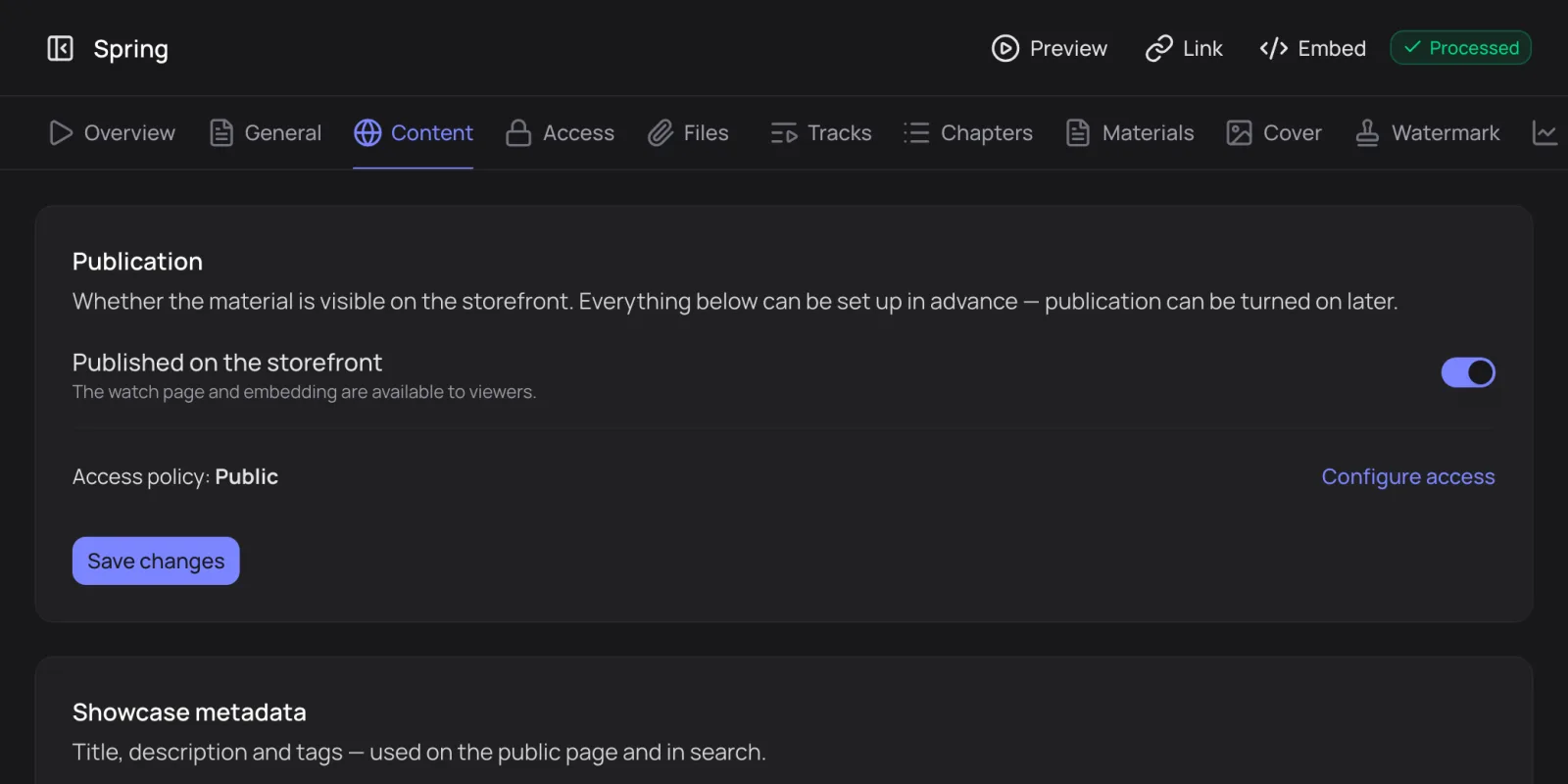This screenshot has height=784, width=1568.
Task: Click the Chapters list icon
Action: (x=916, y=132)
